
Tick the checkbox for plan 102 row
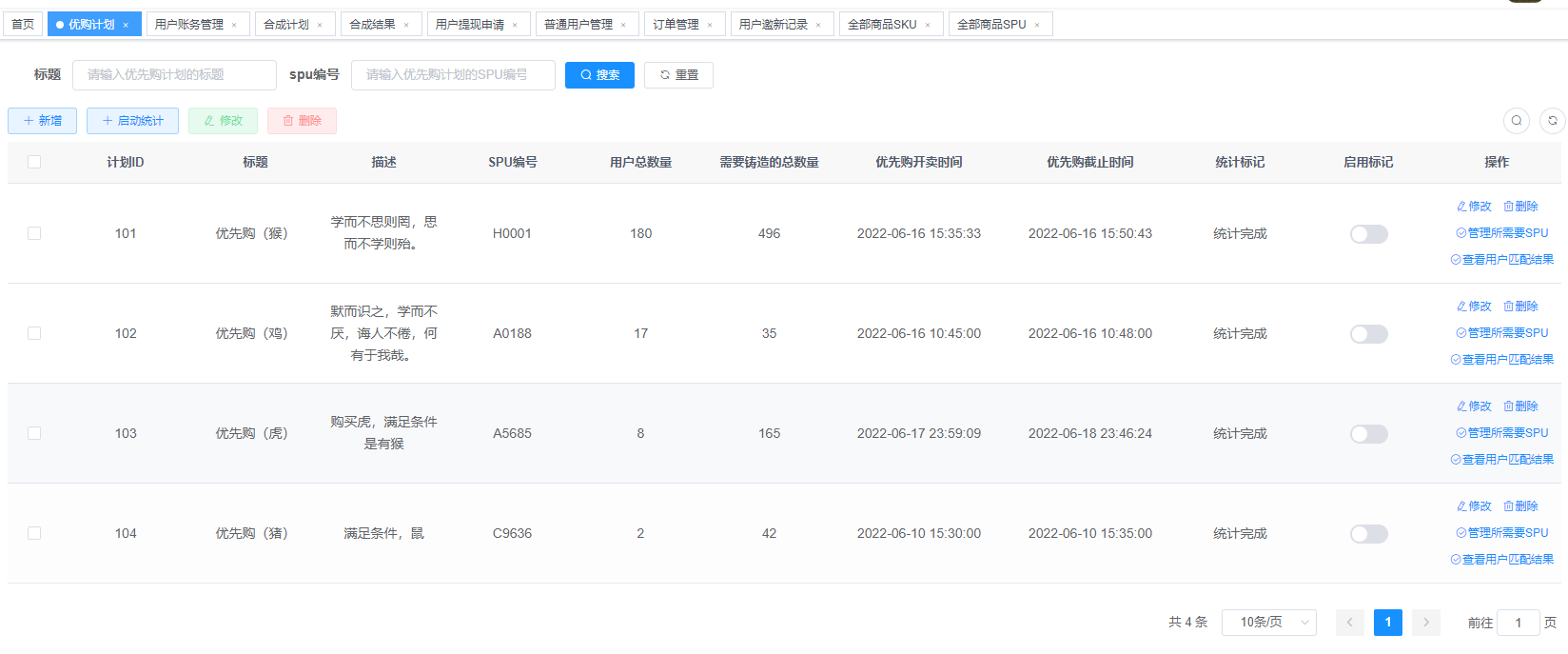point(34,333)
